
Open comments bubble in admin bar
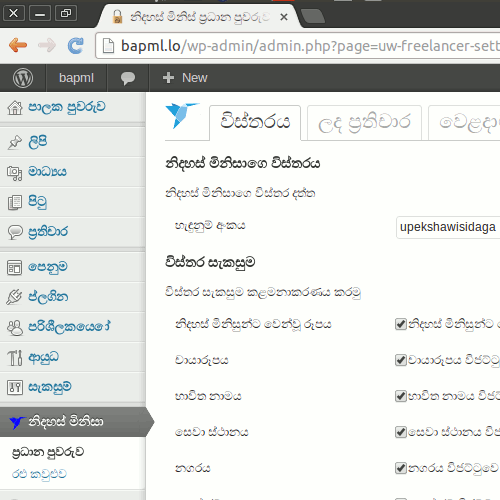pos(128,78)
